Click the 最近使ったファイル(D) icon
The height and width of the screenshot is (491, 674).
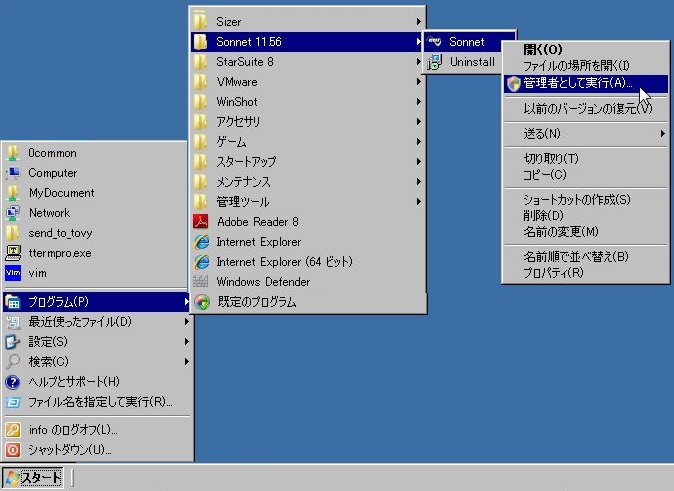click(13, 322)
